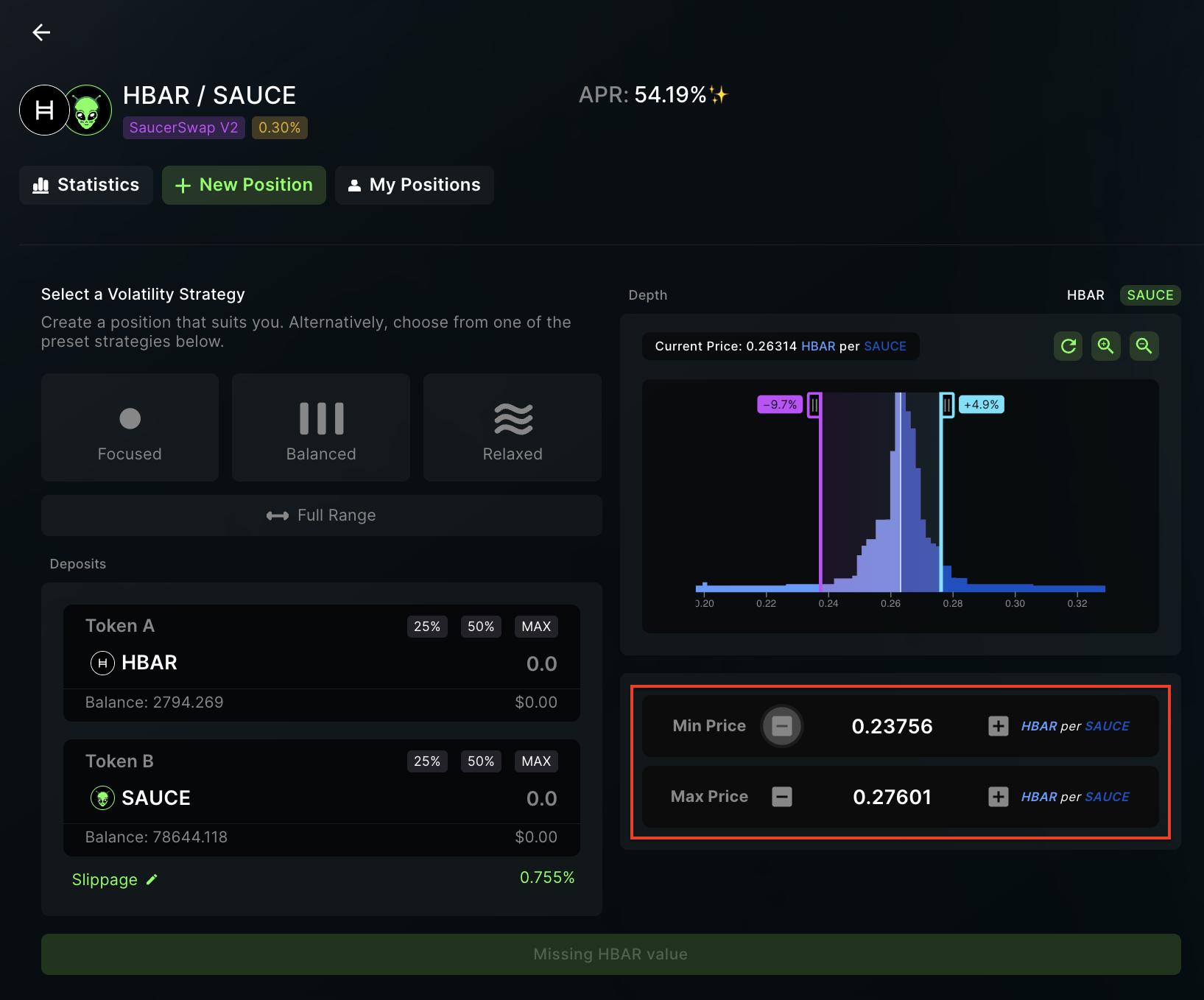Decrease the Min Price with minus
The width and height of the screenshot is (1204, 1000).
pyautogui.click(x=781, y=726)
